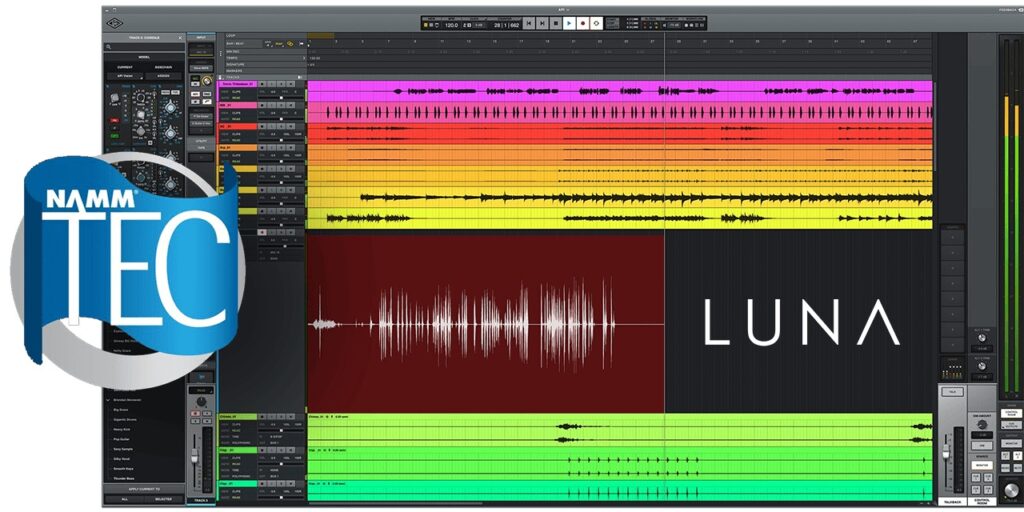The height and width of the screenshot is (512, 1024).
Task: Click the talkback level fader
Action: (x=946, y=451)
